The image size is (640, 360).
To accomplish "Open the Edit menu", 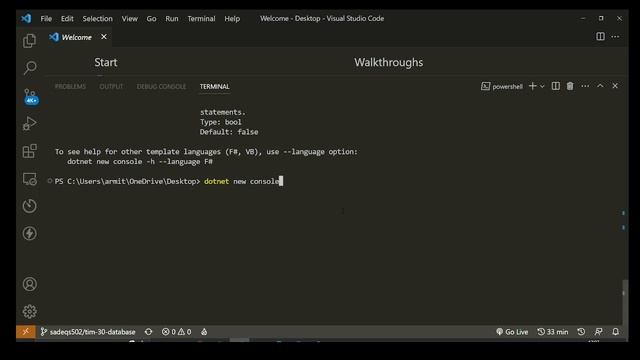I will (x=67, y=19).
